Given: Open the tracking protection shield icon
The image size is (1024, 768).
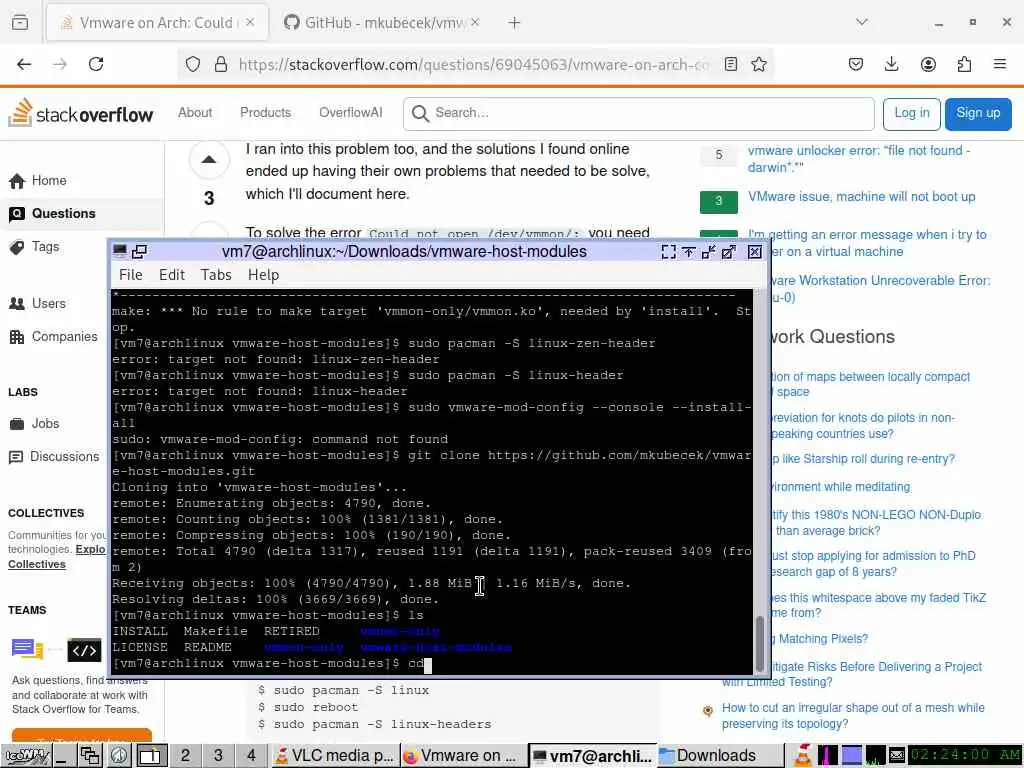Looking at the screenshot, I should click(x=193, y=64).
